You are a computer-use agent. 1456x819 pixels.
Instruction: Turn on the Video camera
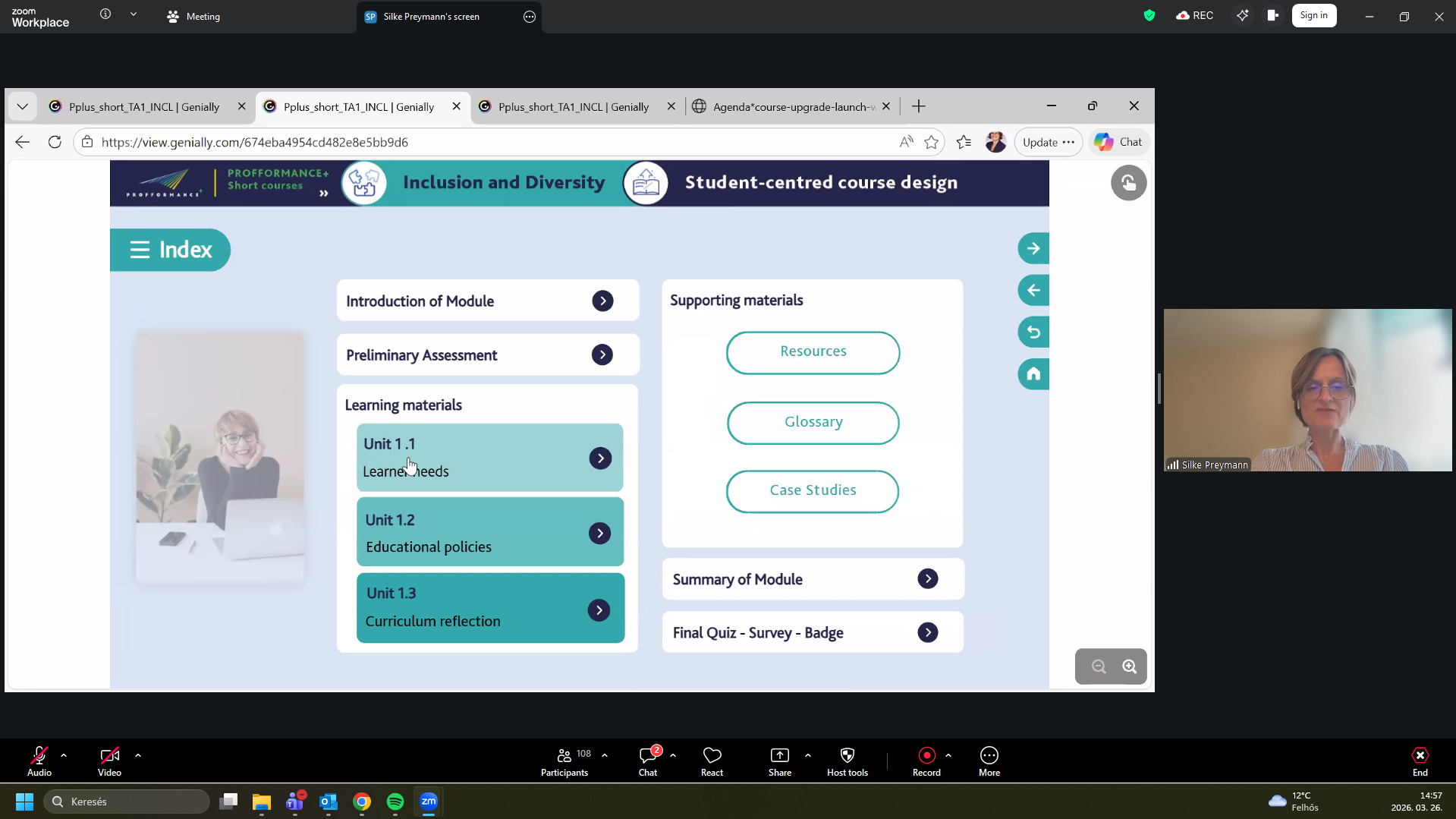[x=109, y=755]
